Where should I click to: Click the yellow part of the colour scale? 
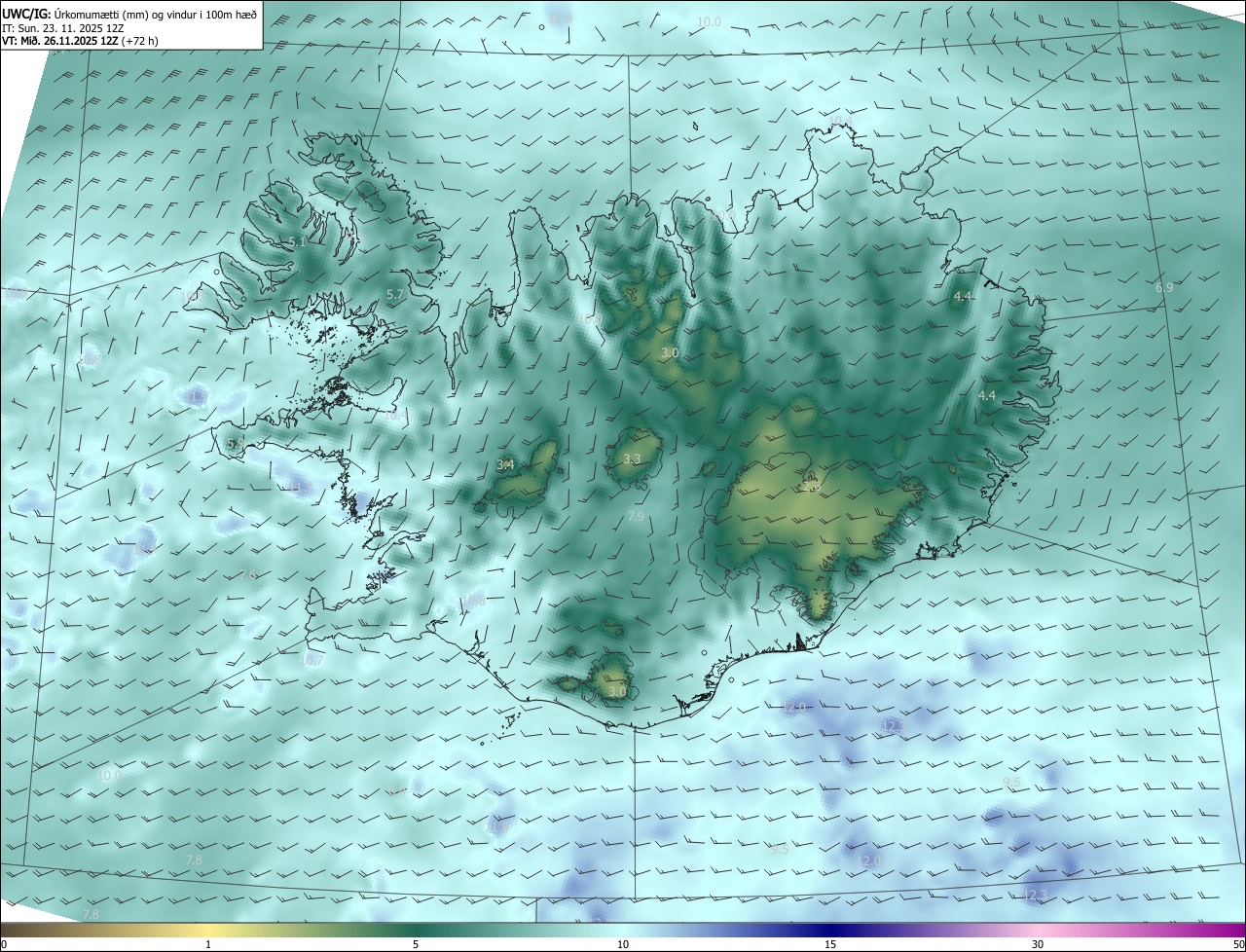point(208,931)
